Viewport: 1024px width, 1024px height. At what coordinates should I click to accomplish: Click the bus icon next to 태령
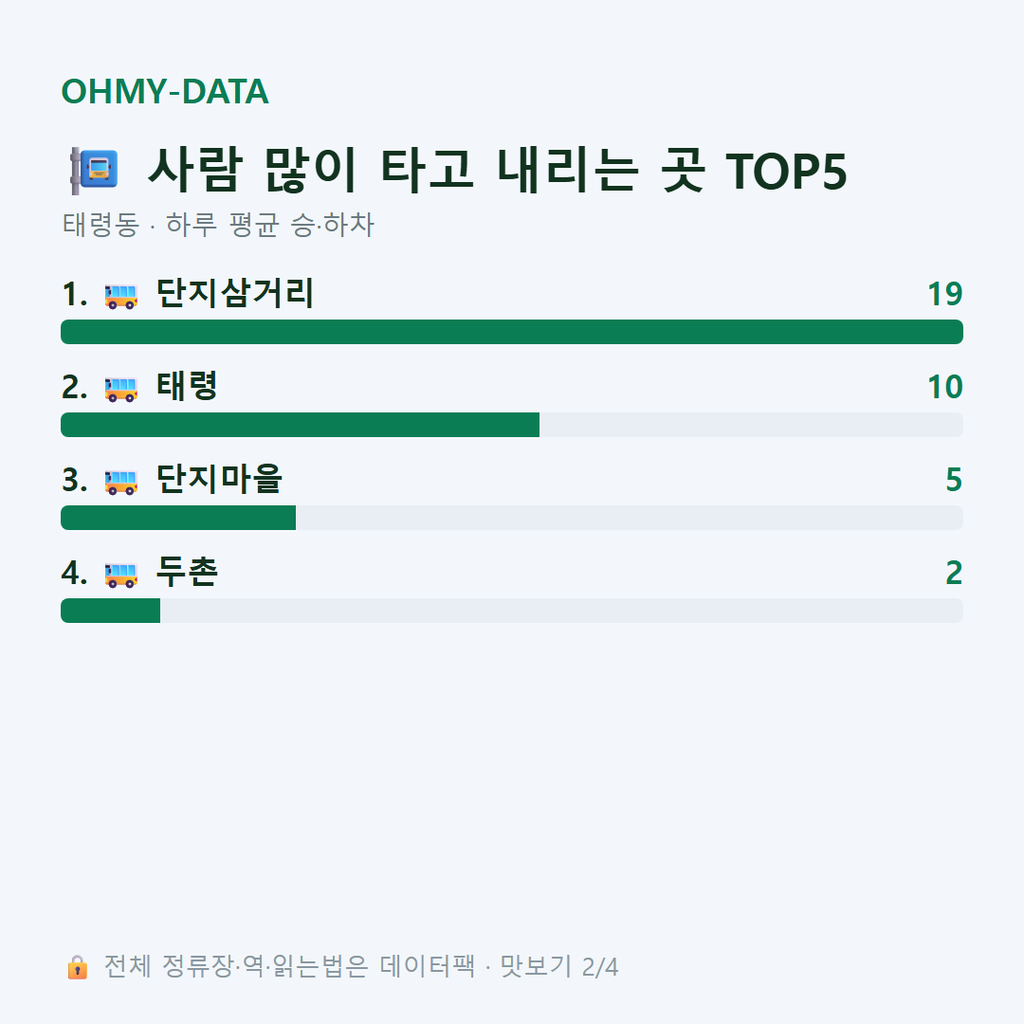pyautogui.click(x=121, y=389)
